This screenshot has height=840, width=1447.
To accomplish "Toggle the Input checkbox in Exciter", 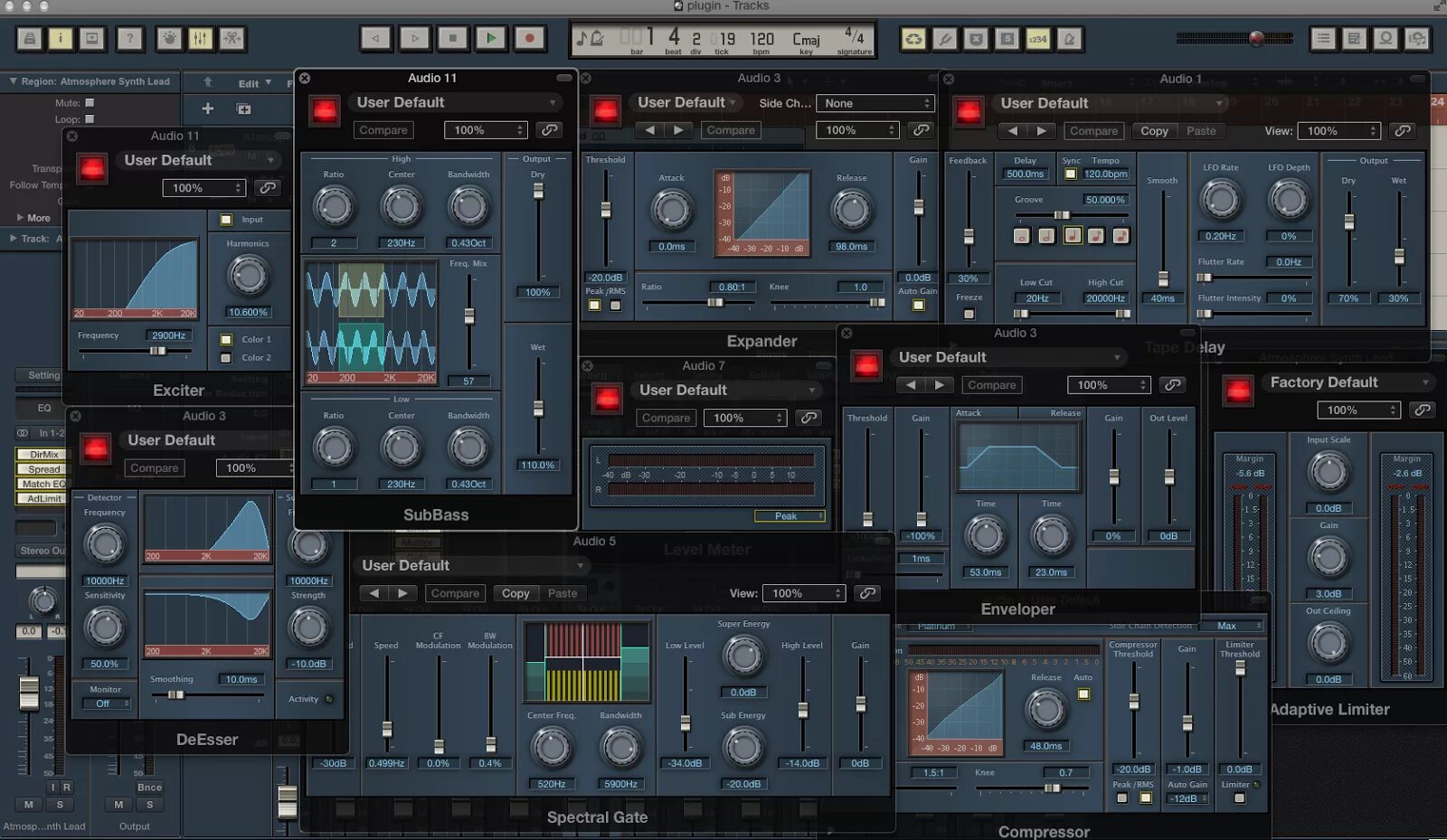I will [x=226, y=220].
